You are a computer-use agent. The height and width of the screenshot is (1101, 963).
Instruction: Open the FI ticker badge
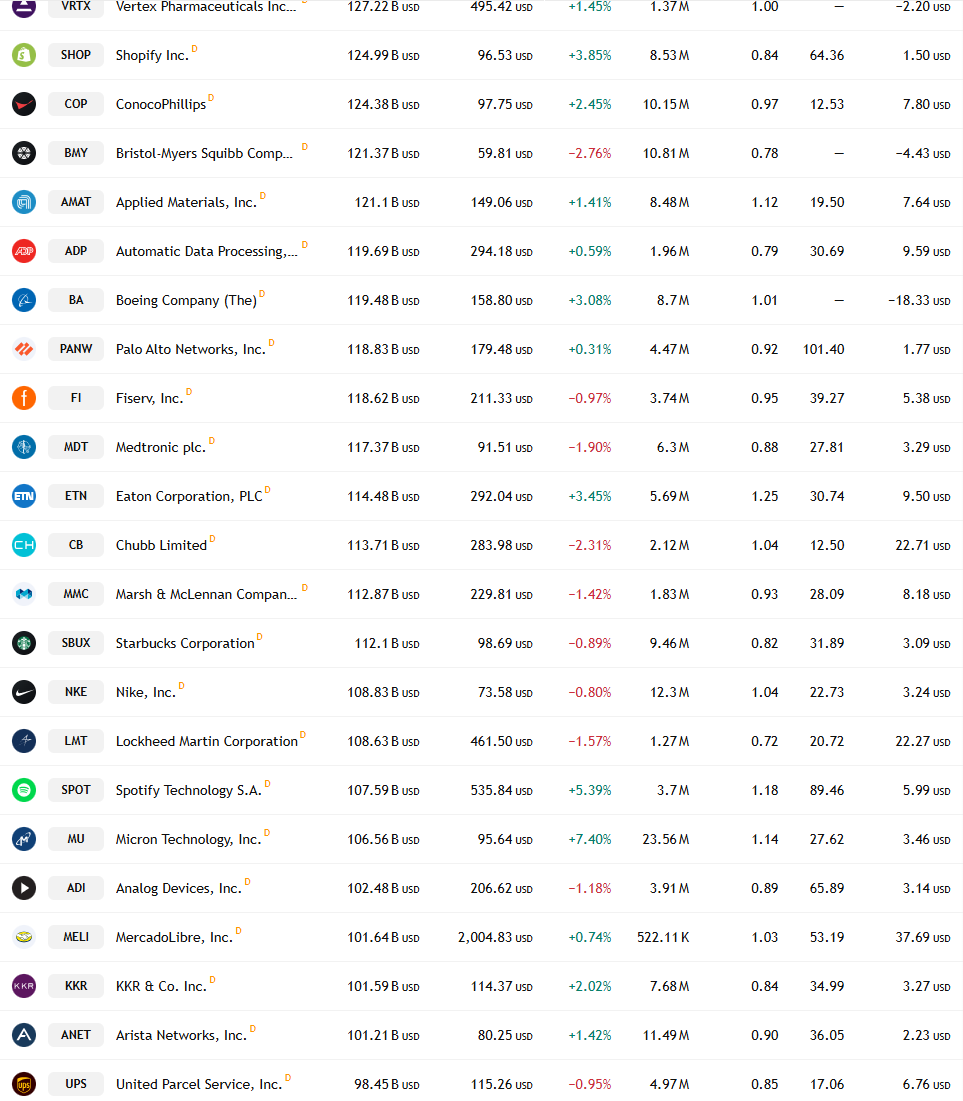[x=76, y=398]
